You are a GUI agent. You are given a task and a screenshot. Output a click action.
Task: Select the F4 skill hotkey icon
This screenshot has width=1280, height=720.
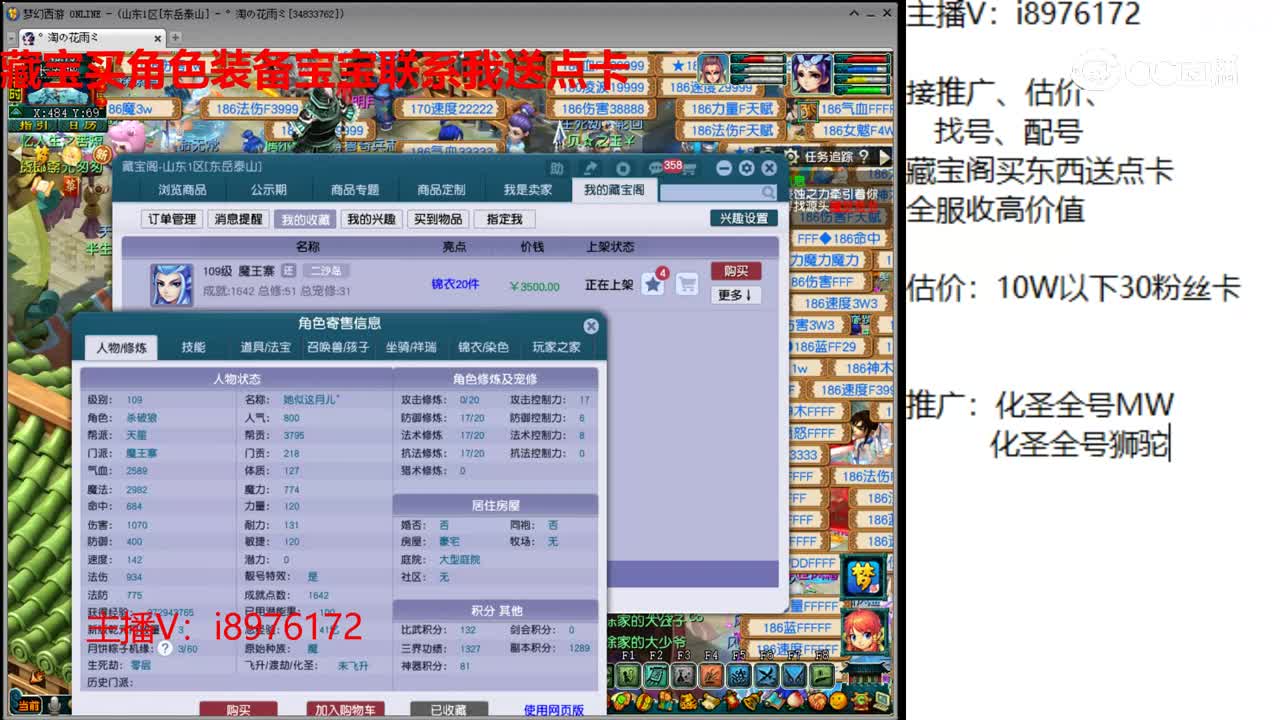pos(711,675)
